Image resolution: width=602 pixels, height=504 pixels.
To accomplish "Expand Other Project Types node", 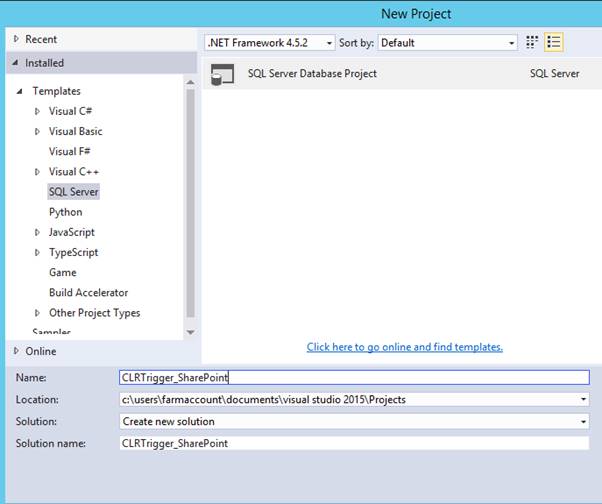I will pos(37,313).
